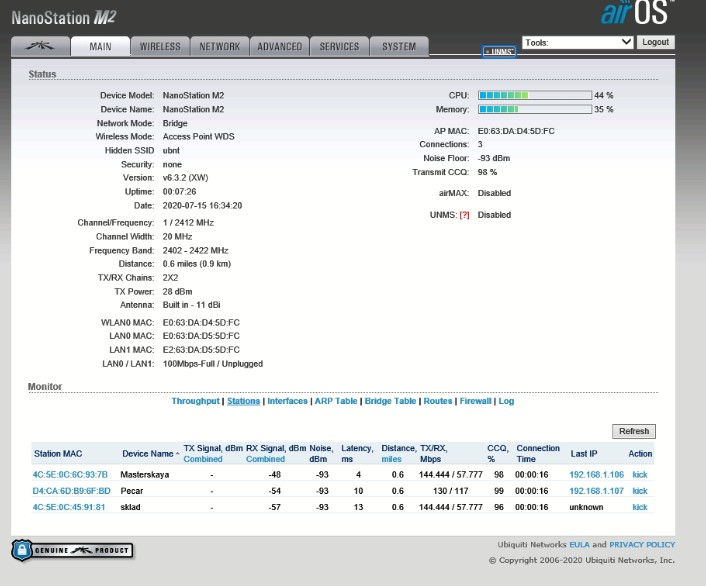Click the Wireless Mode value Access Point WDS
Screen dimensions: 706x586
click(199, 136)
